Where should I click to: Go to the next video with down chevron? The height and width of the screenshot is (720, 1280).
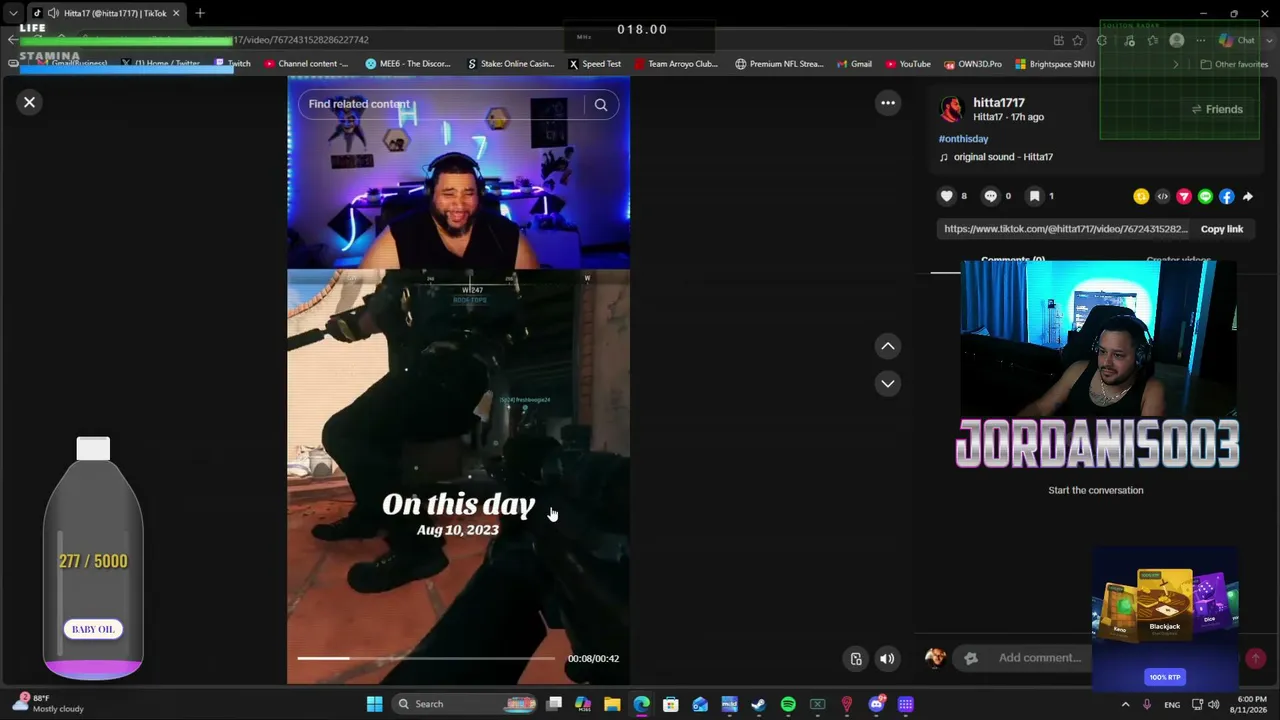click(887, 383)
